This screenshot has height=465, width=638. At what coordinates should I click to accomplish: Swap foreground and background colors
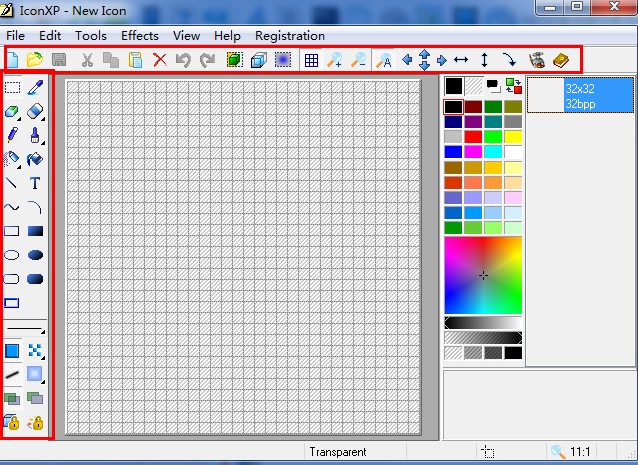click(514, 86)
